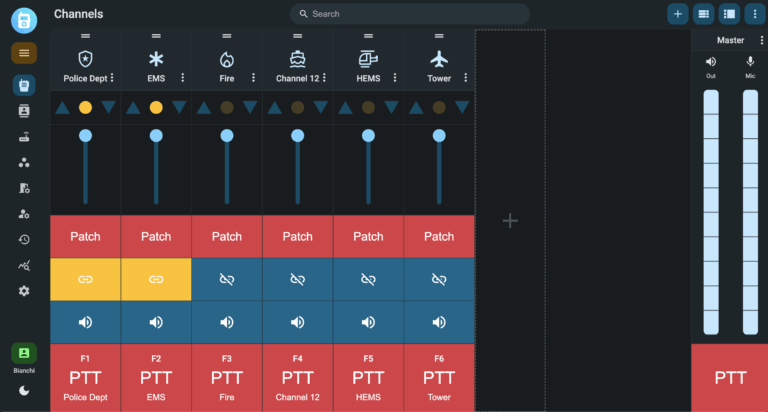Click the add channel plus icon in top bar
The width and height of the screenshot is (768, 412).
click(677, 14)
